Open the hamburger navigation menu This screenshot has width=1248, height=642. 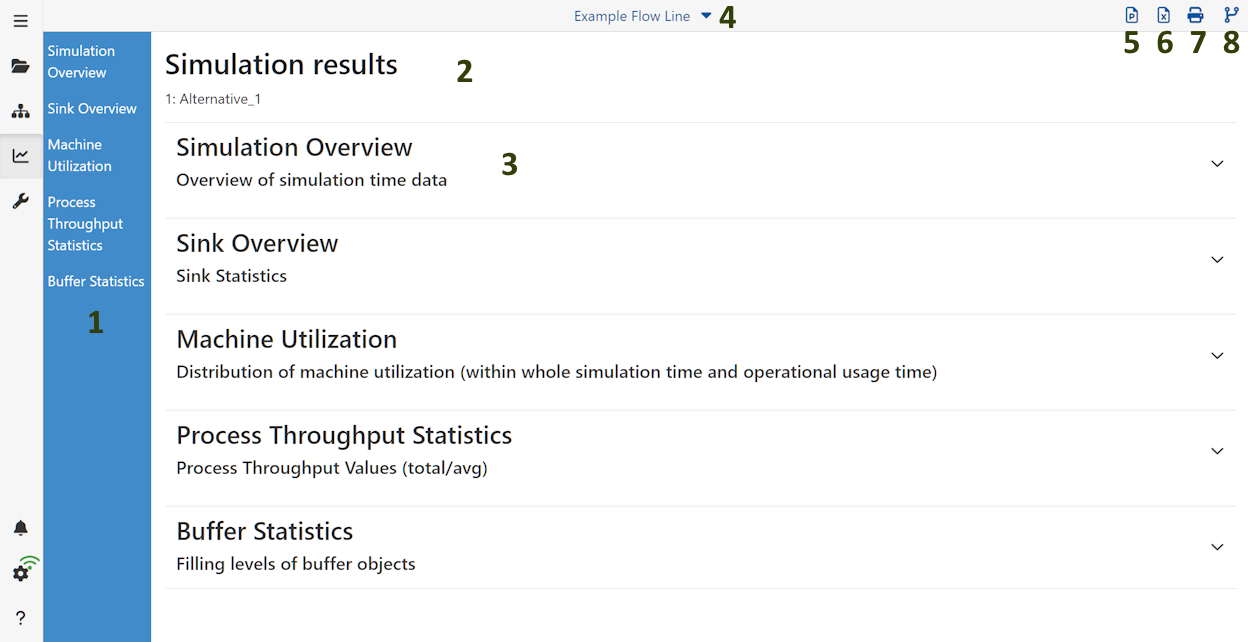coord(20,20)
